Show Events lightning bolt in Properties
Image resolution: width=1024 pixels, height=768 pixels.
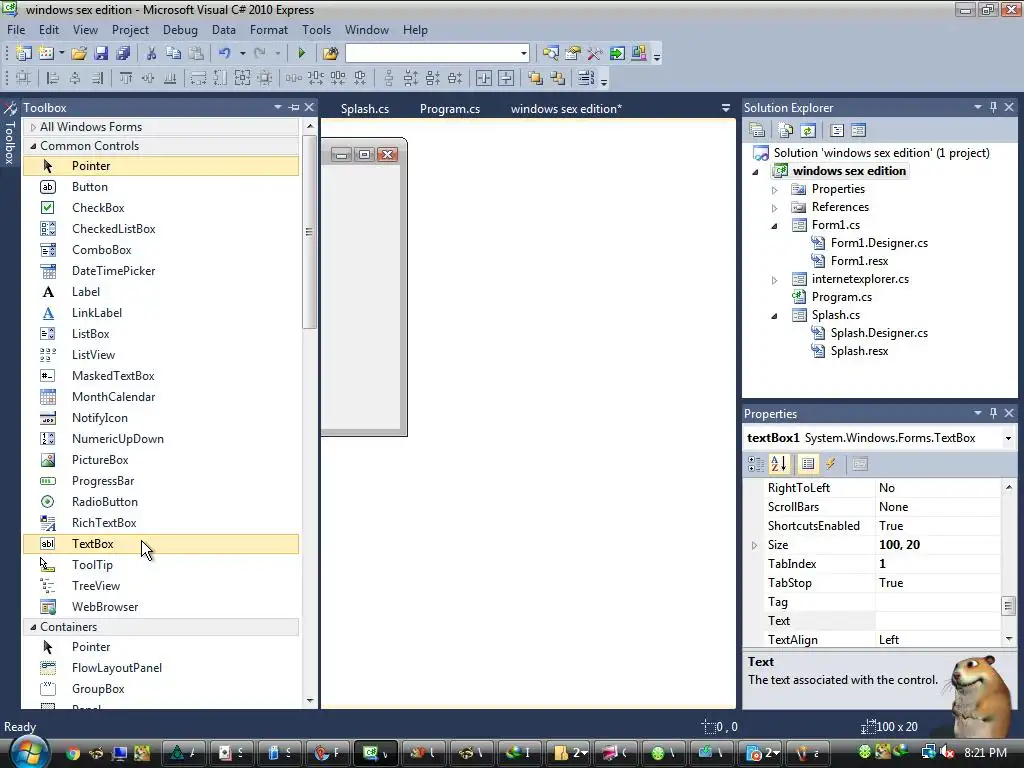pos(831,464)
